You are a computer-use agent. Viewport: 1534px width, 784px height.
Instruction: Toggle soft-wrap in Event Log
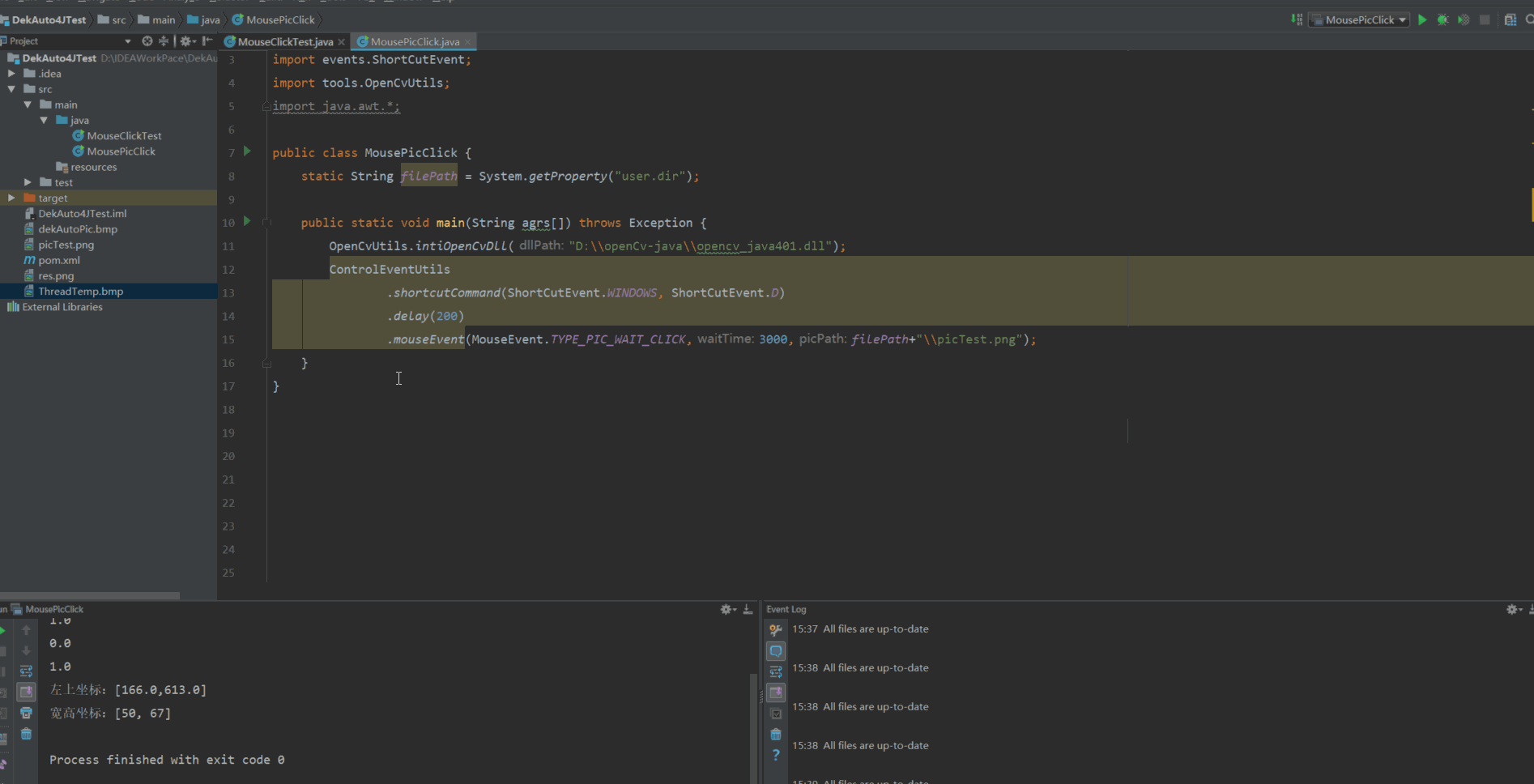tap(776, 671)
